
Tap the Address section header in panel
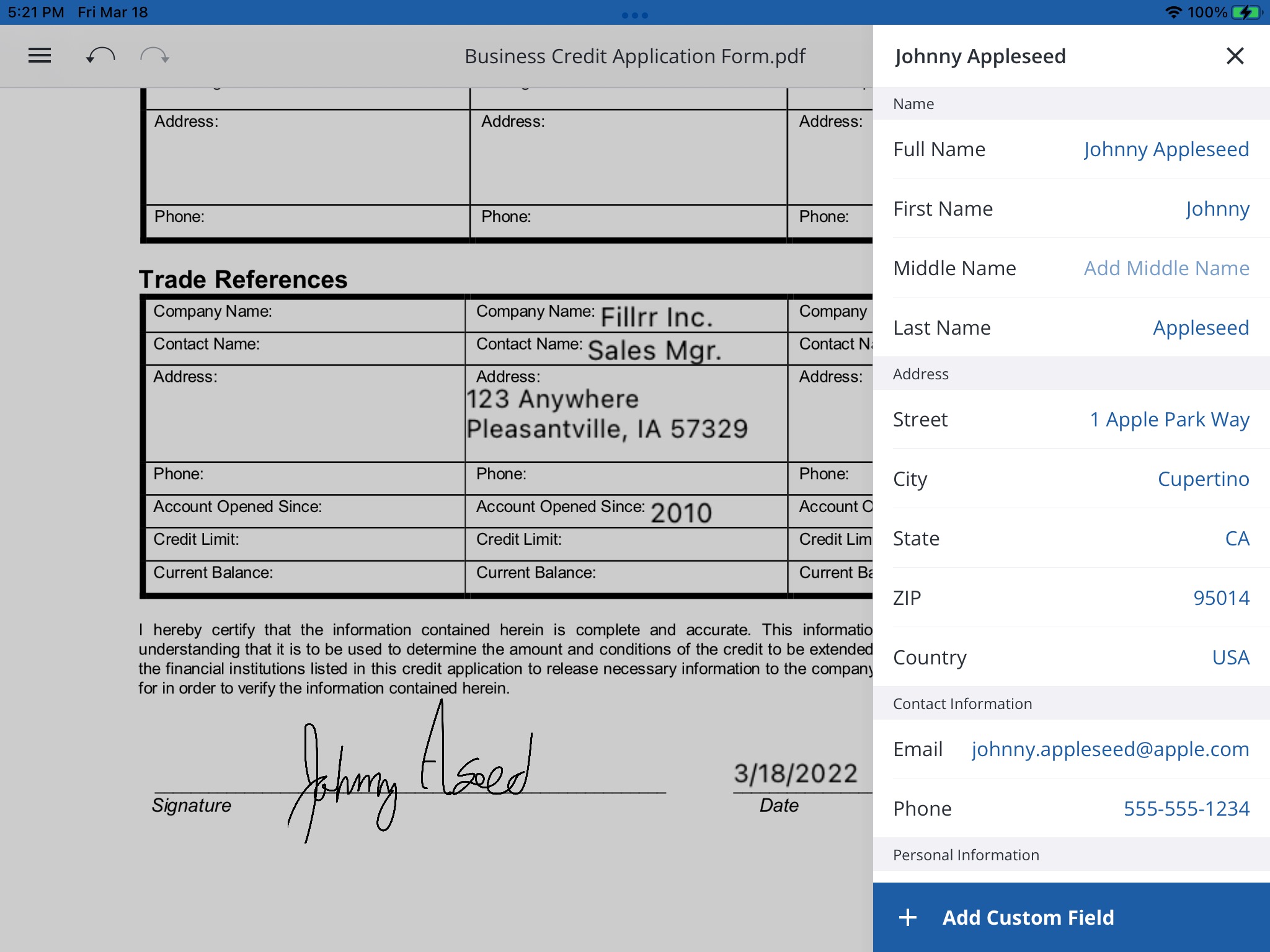pyautogui.click(x=1072, y=374)
